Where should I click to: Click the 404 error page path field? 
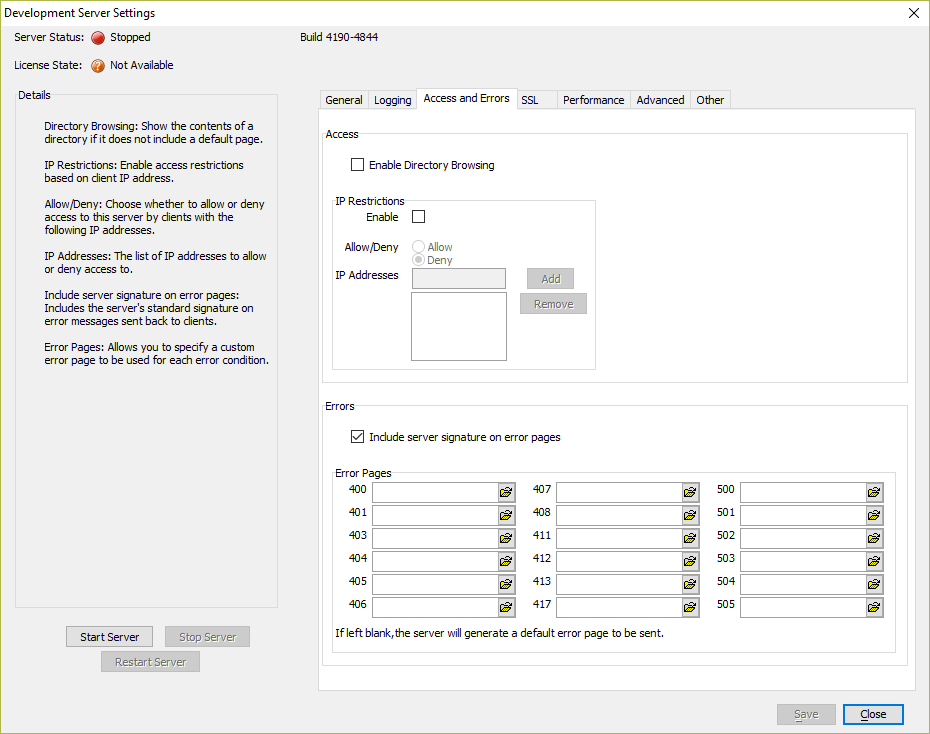tap(435, 561)
